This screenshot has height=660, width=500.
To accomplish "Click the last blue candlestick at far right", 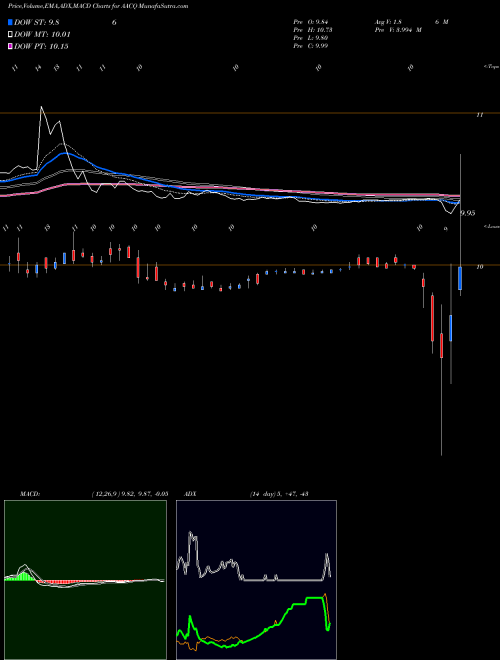I will [x=460, y=278].
